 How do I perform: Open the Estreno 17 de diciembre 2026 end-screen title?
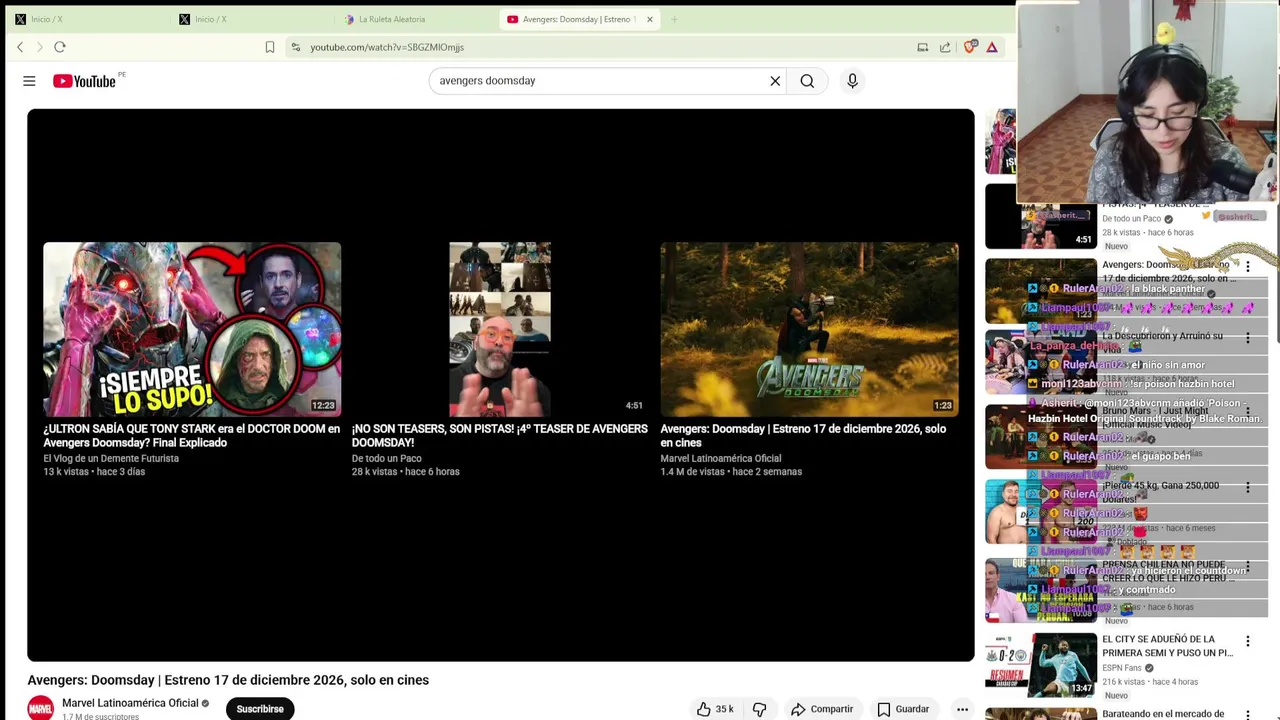click(x=803, y=436)
